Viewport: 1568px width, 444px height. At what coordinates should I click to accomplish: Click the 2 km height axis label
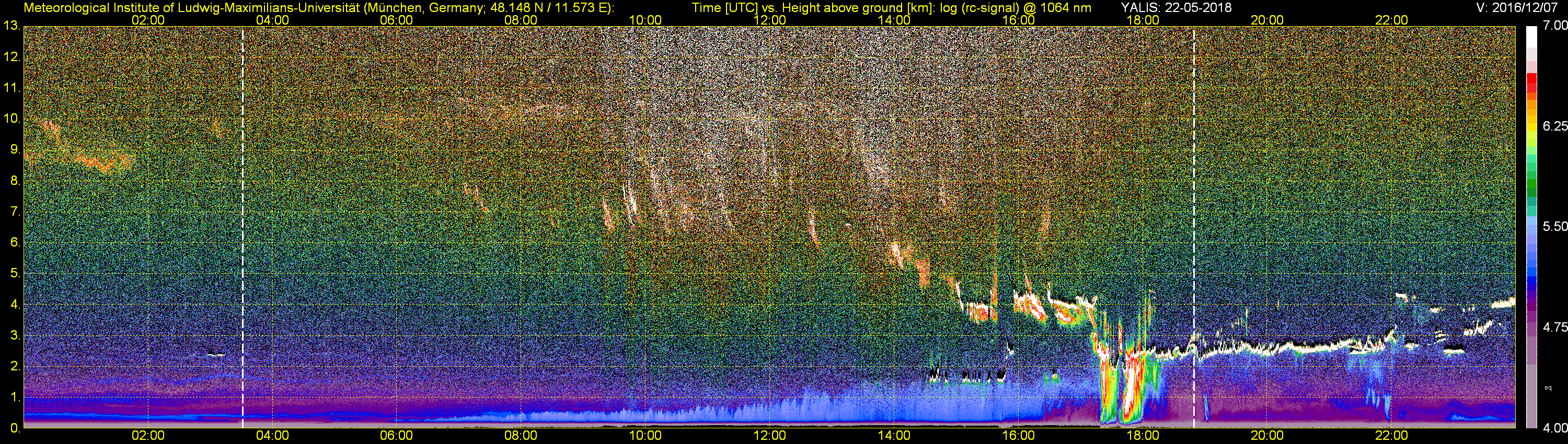(15, 366)
